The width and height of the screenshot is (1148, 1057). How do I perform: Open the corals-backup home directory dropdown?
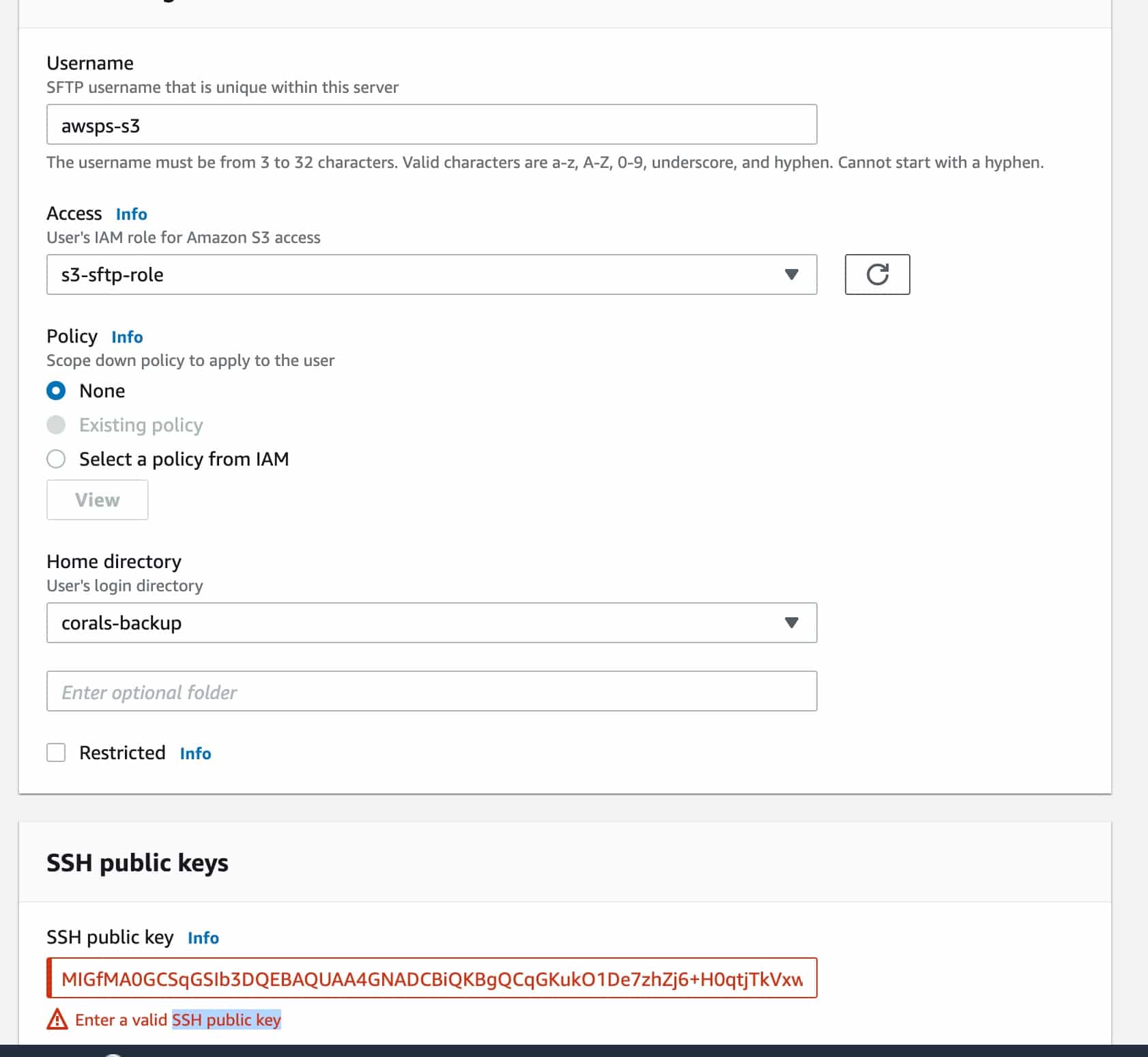click(x=431, y=622)
